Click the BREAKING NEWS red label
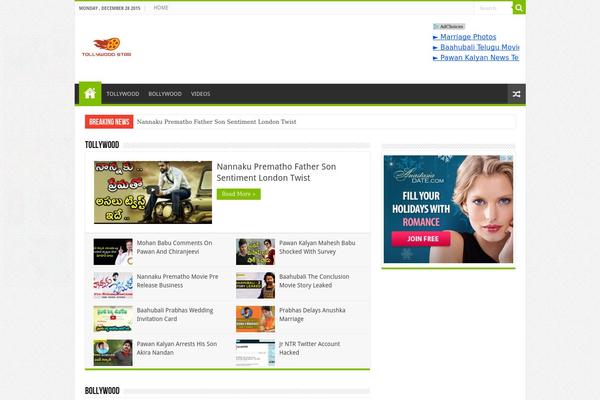This screenshot has height=400, width=600. click(x=109, y=122)
